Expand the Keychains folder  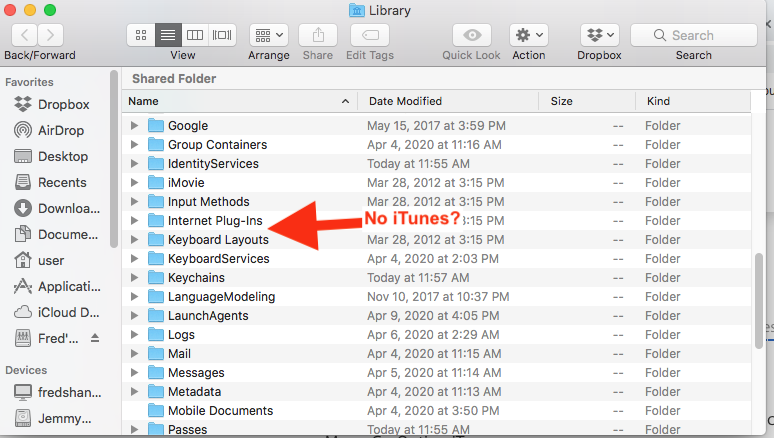pos(134,278)
